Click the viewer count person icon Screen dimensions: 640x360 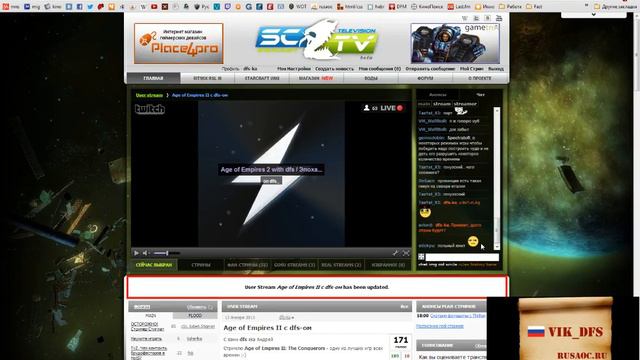367,108
